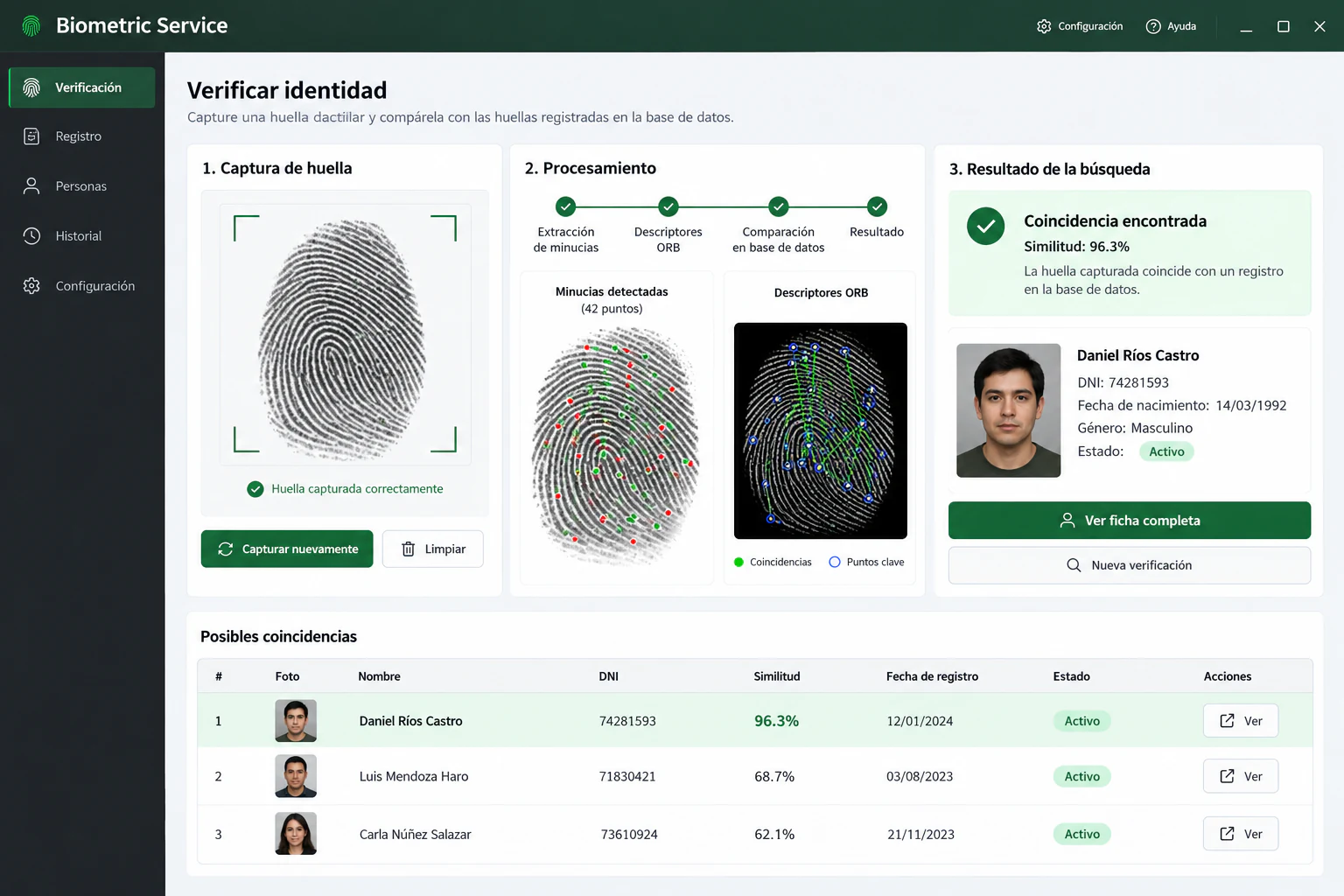The image size is (1344, 896).
Task: Click the Huella capturada correctamente check icon
Action: click(255, 489)
